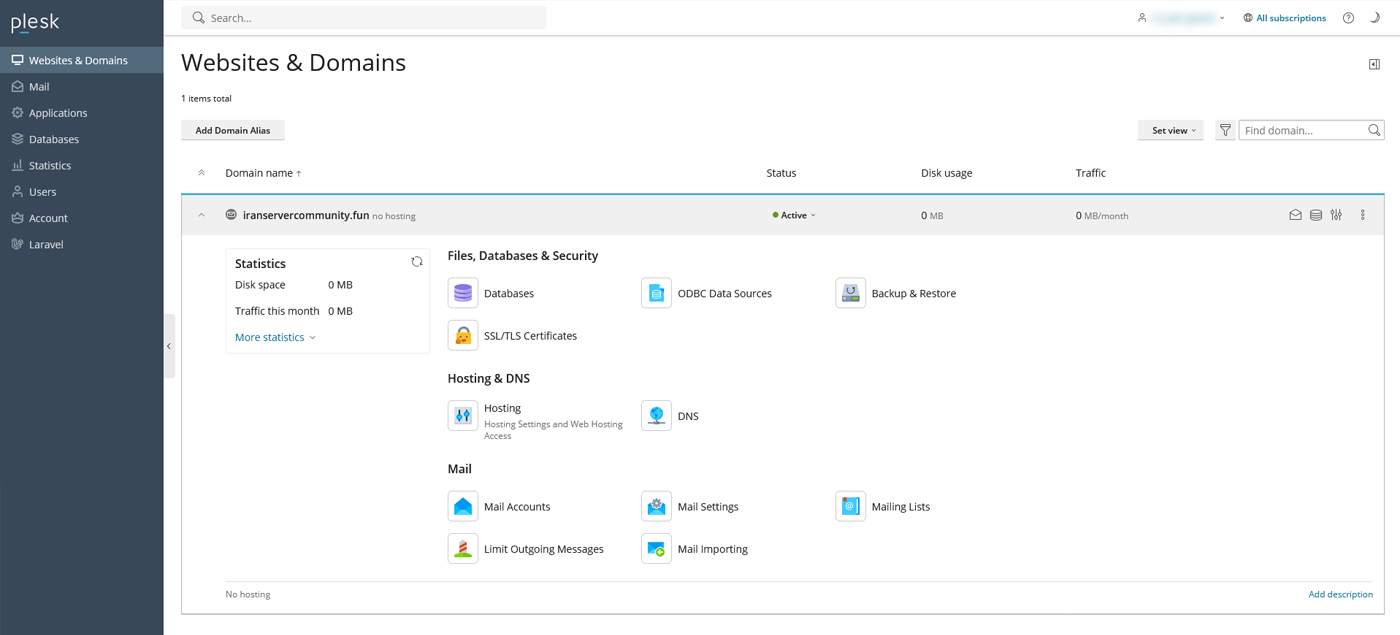Screen dimensions: 1400x635
Task: Open the Set view dropdown
Action: (1170, 130)
